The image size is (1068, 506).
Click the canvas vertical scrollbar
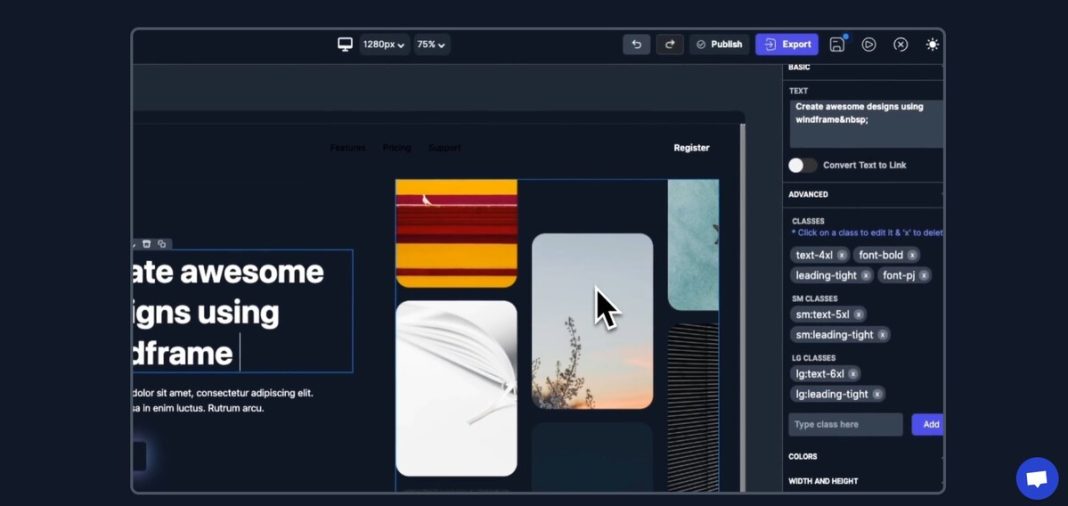coord(742,306)
